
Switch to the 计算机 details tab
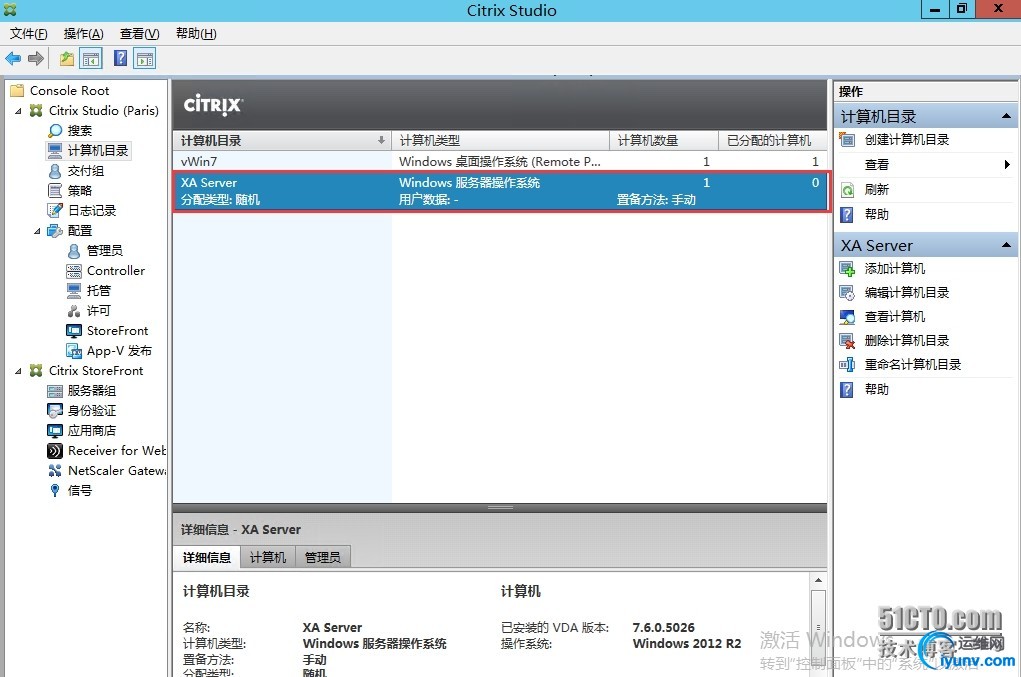tap(268, 557)
